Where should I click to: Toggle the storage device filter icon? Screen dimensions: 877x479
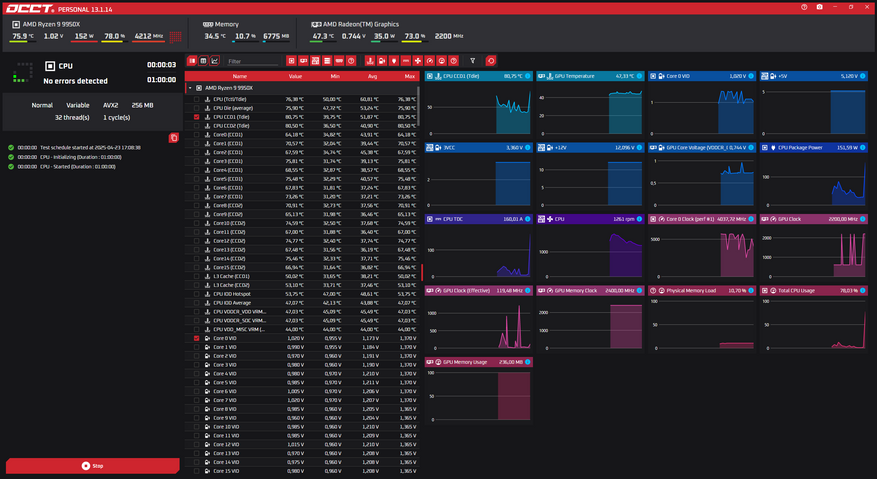click(x=327, y=60)
